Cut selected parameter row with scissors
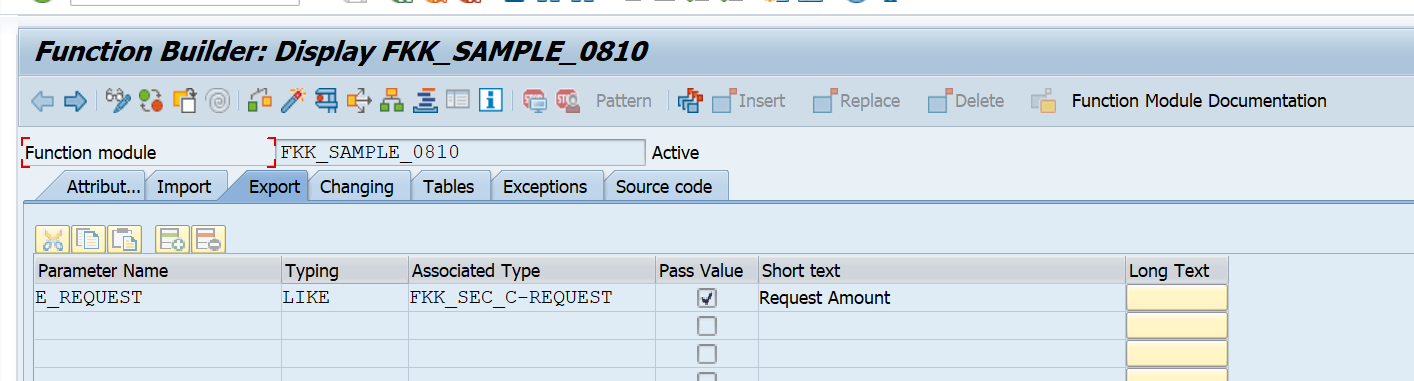The width and height of the screenshot is (1414, 381). tap(53, 240)
